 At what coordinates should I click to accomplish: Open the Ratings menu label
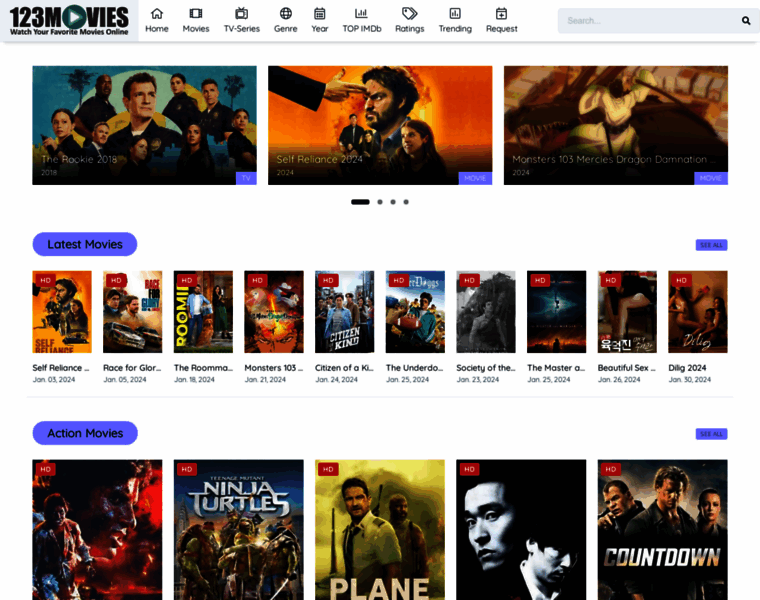410,29
